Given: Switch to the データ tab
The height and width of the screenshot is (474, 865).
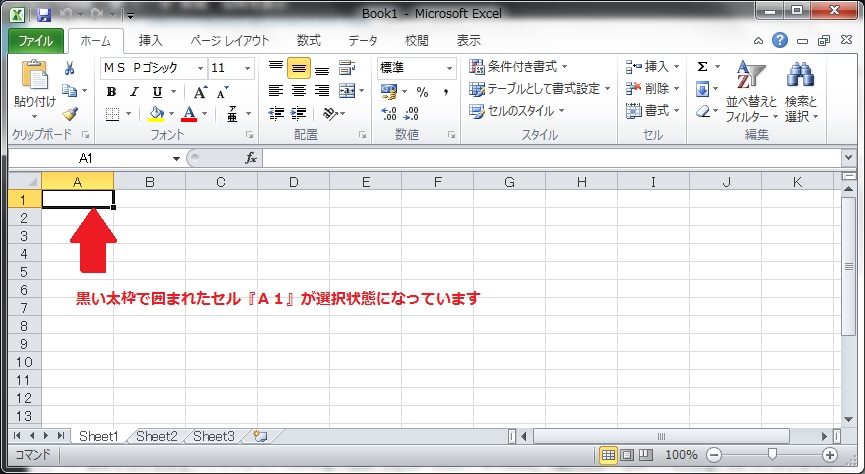Looking at the screenshot, I should [x=363, y=41].
